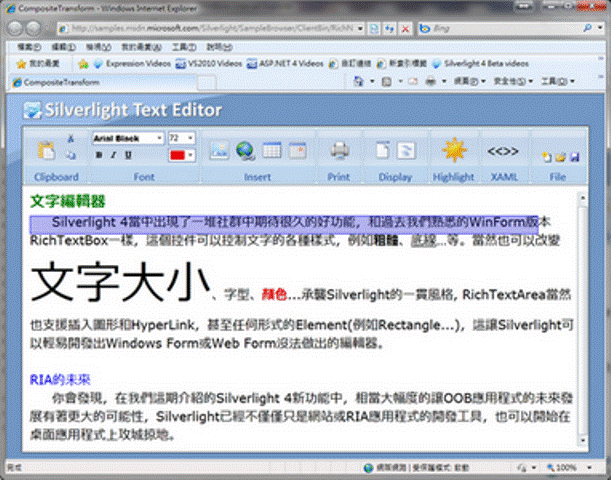
Task: Toggle Italic formatting button
Action: (113, 155)
